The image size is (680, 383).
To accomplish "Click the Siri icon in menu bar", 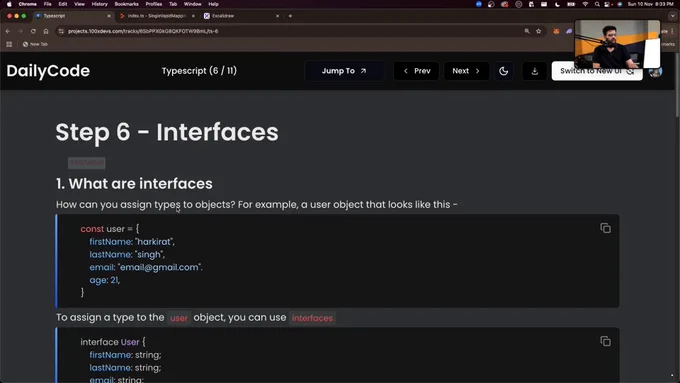I will 619,4.
